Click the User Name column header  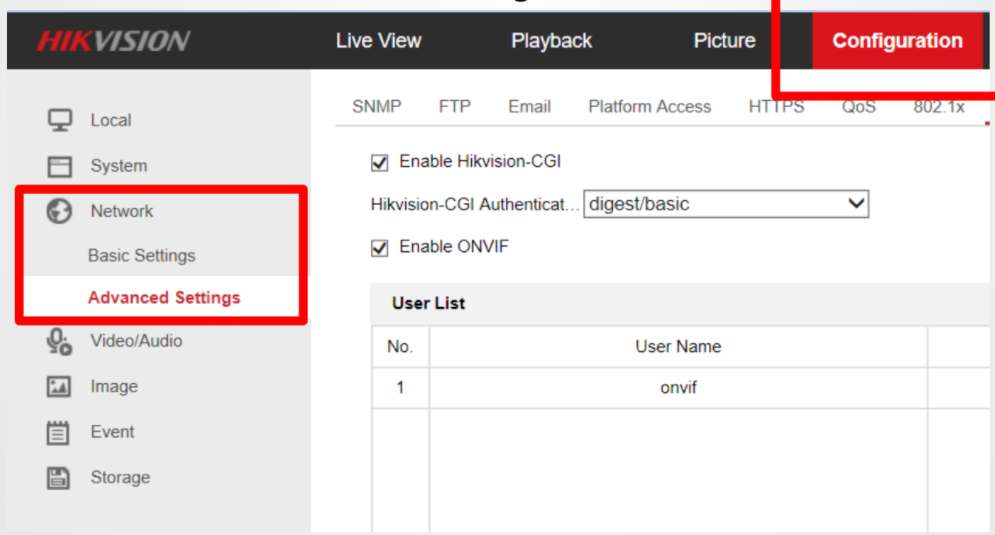coord(678,347)
